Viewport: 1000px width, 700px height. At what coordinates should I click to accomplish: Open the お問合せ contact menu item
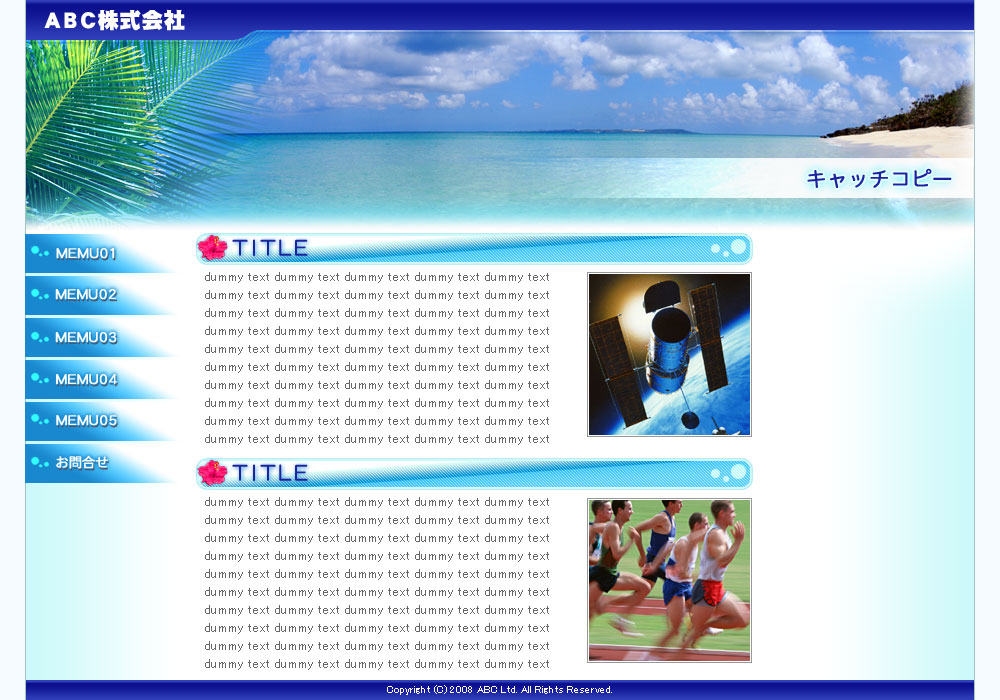coord(100,463)
